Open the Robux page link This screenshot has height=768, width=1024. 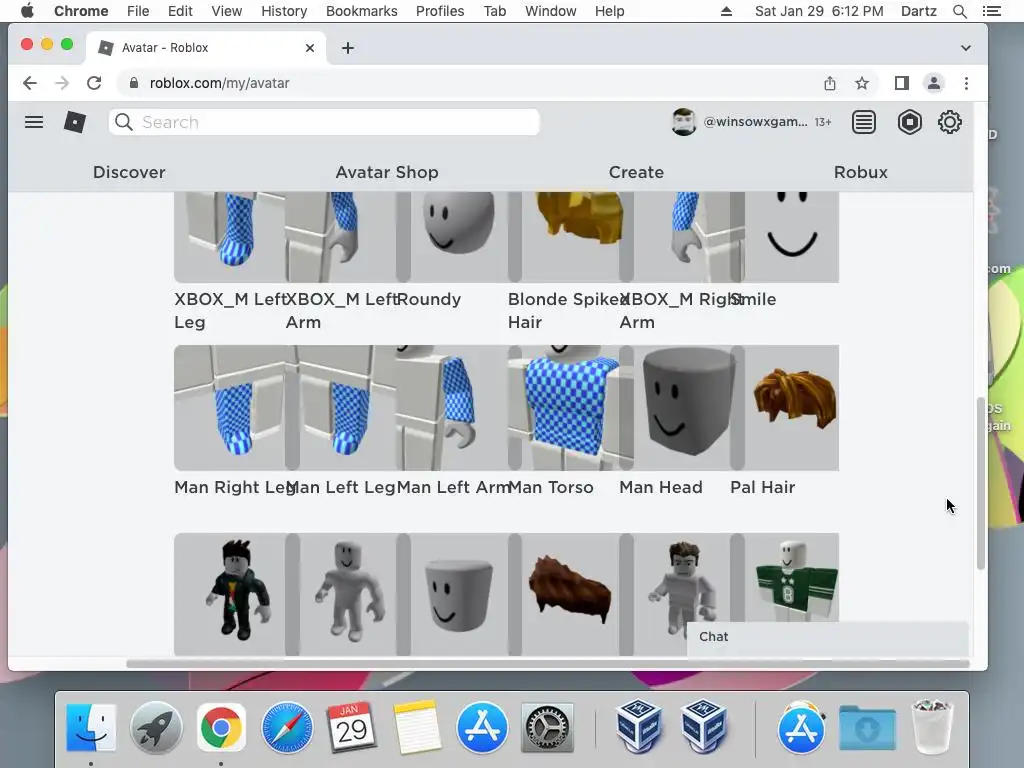point(861,172)
